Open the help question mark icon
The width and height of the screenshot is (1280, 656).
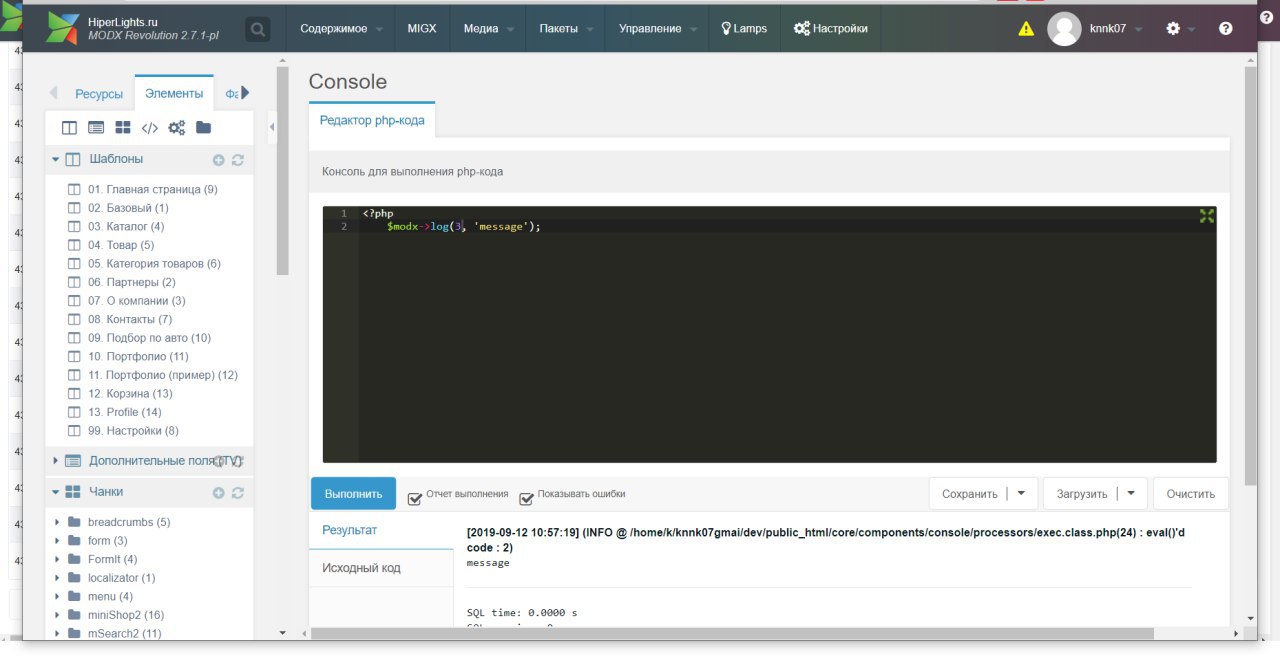coord(1225,29)
